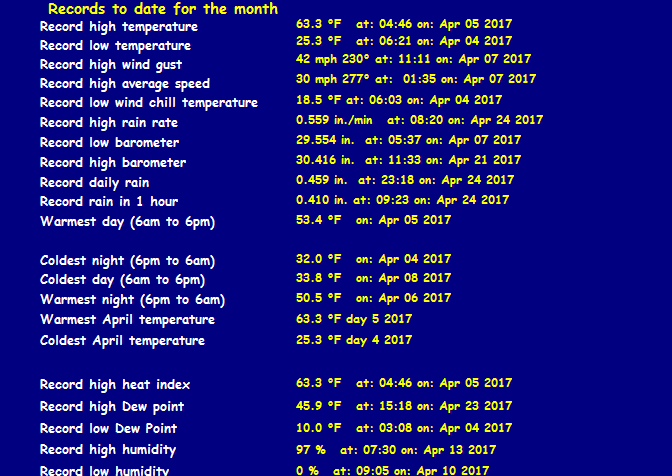Select the 'Record low barometer' label
The height and width of the screenshot is (476, 672).
(109, 142)
